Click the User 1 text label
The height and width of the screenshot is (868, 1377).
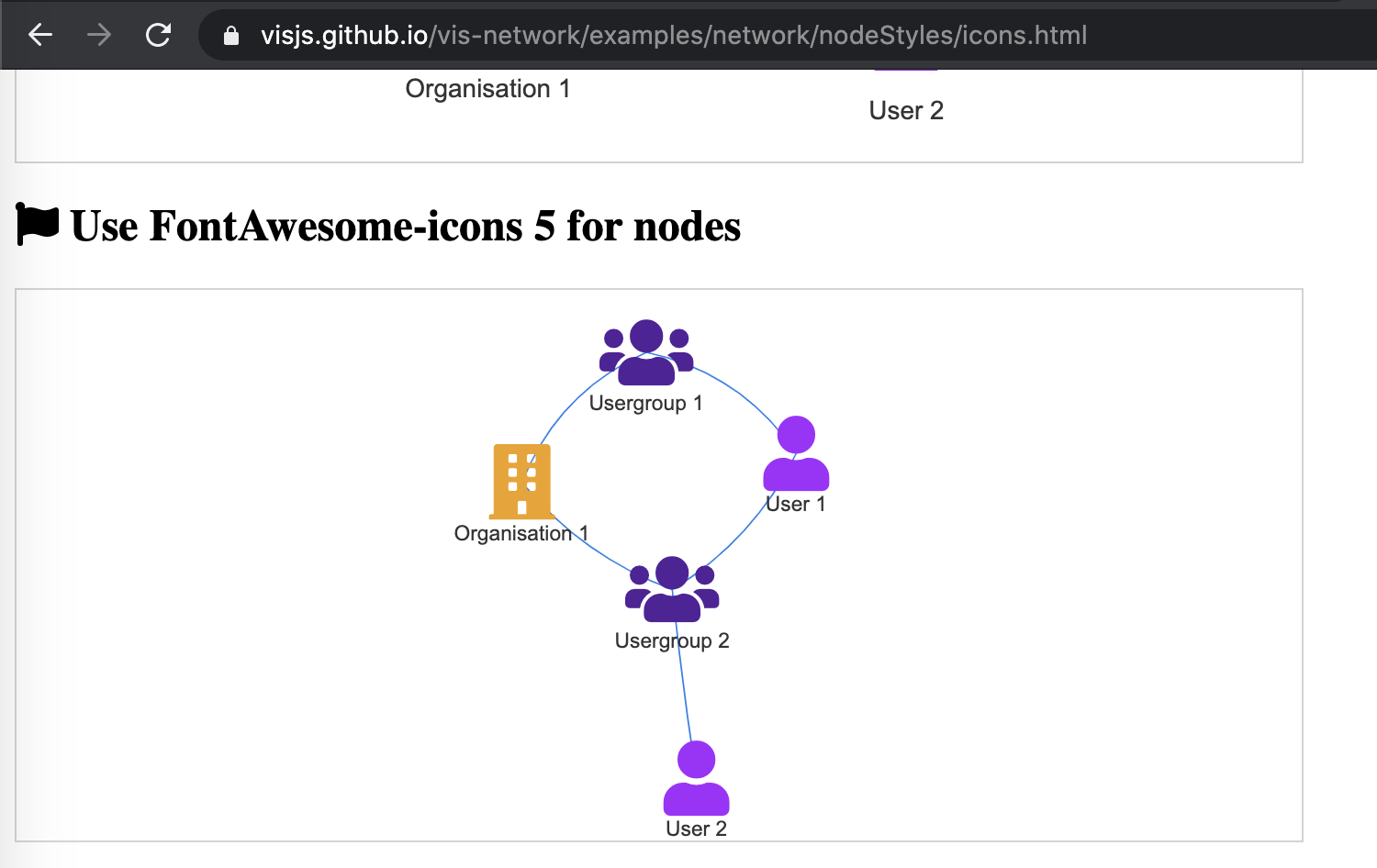pyautogui.click(x=795, y=504)
